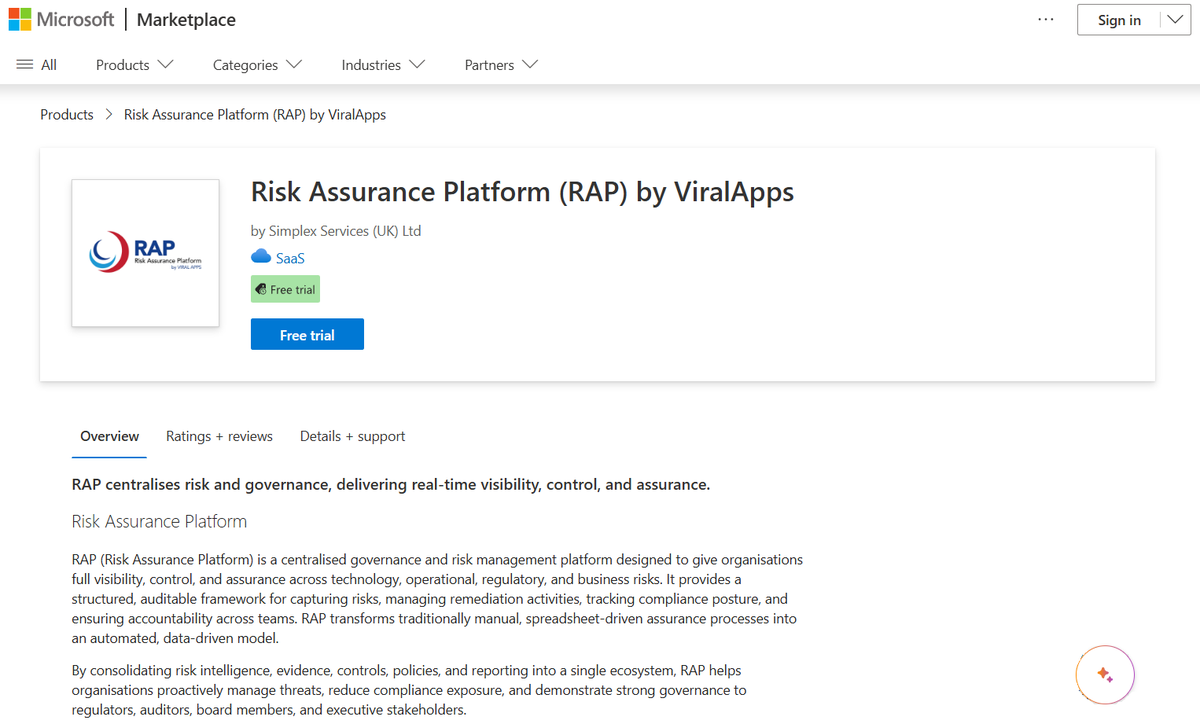
Task: Click the green Free trial badge
Action: 285,290
